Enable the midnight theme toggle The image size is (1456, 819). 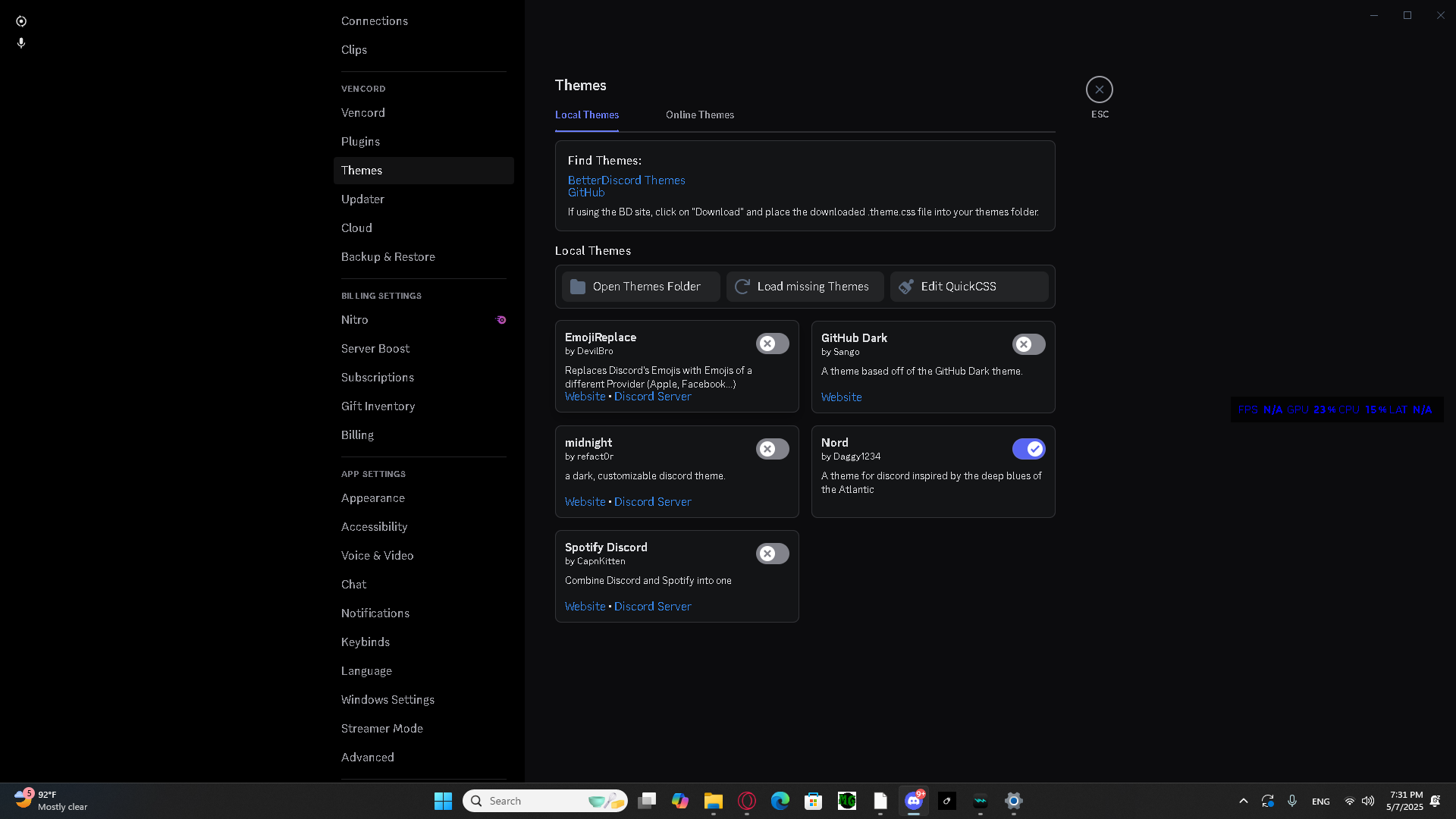click(772, 449)
